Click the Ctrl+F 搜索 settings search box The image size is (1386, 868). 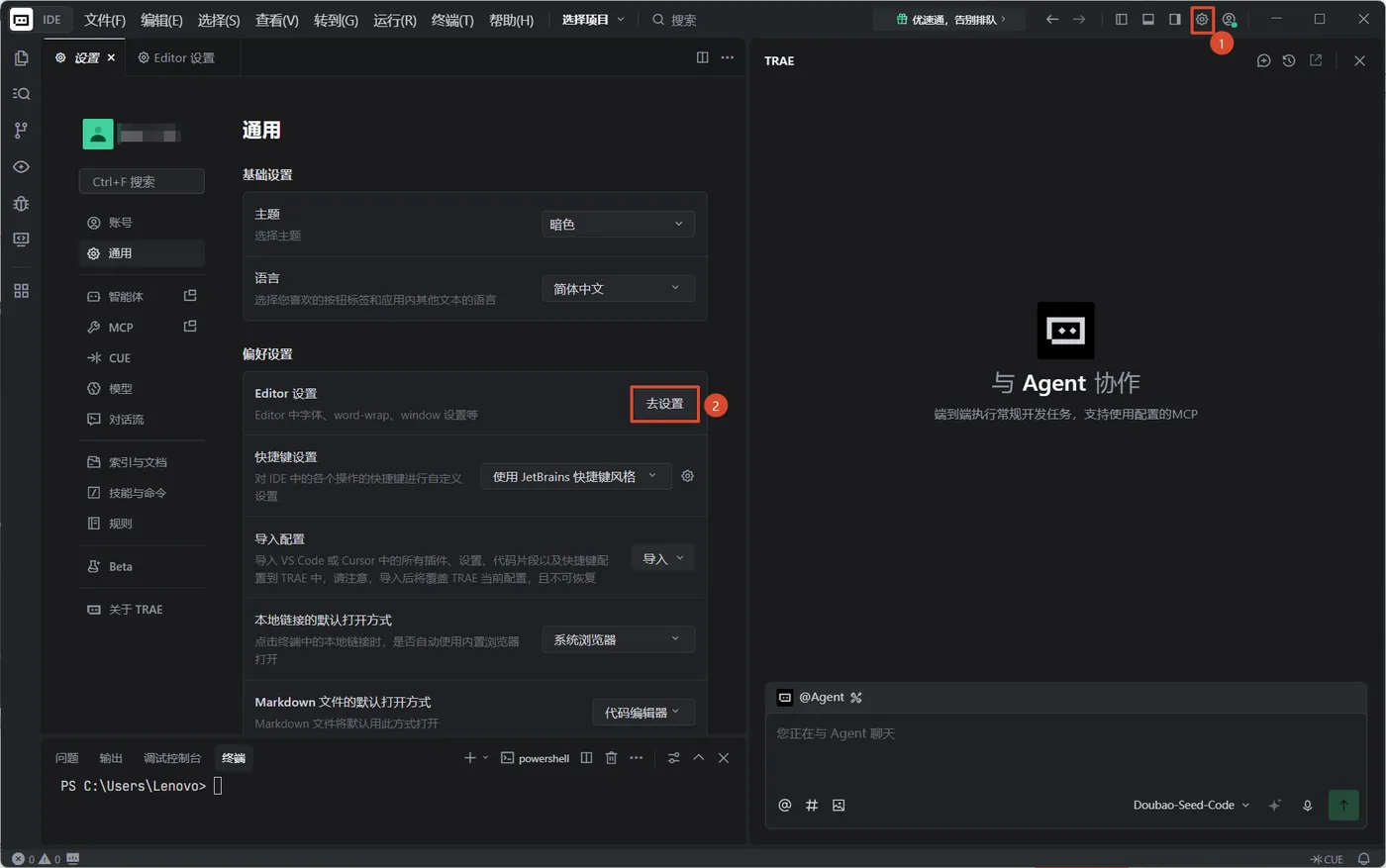coord(142,182)
